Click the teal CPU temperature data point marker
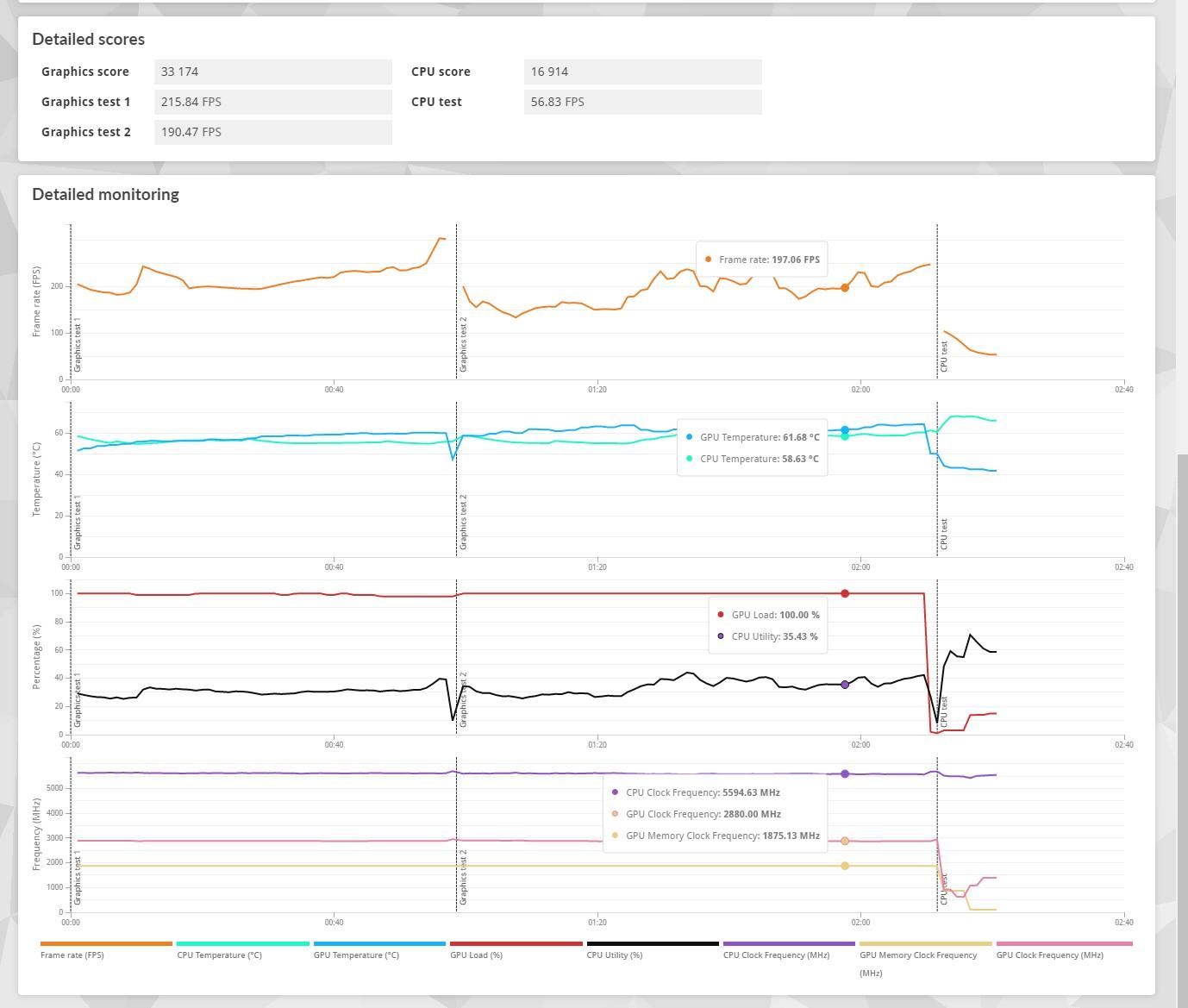Viewport: 1188px width, 1008px height. click(845, 436)
